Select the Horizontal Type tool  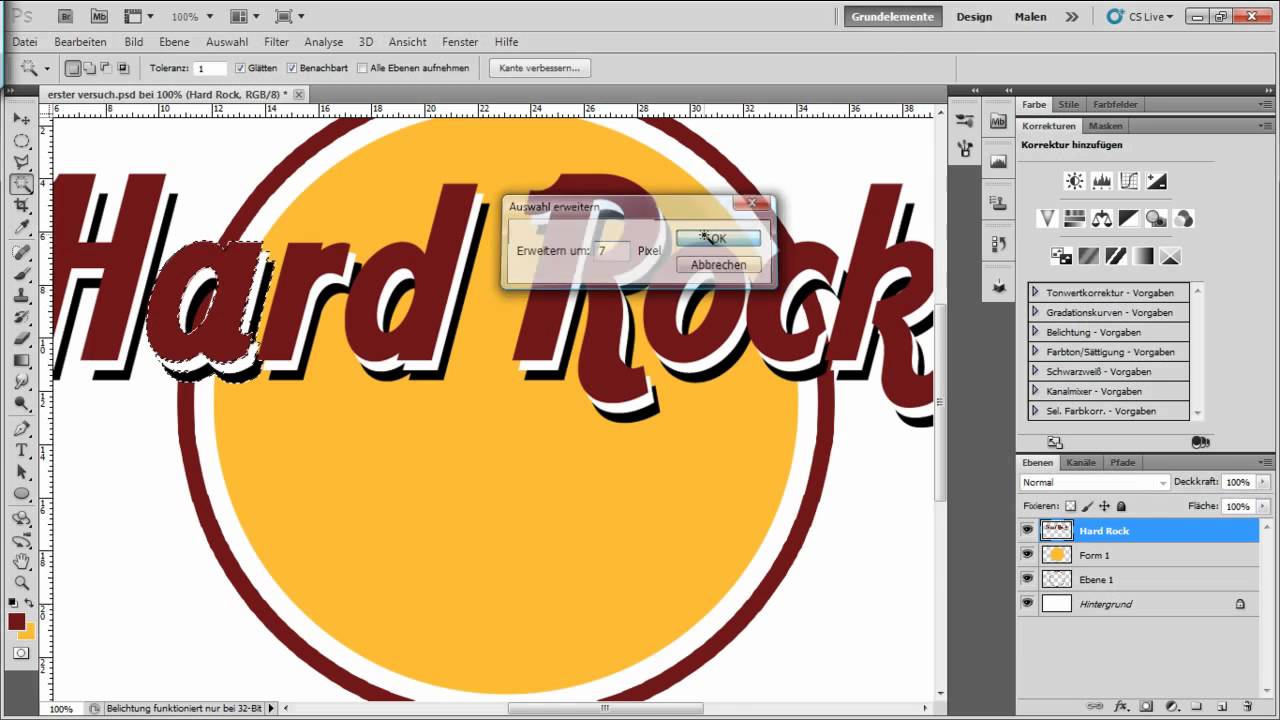click(x=21, y=451)
